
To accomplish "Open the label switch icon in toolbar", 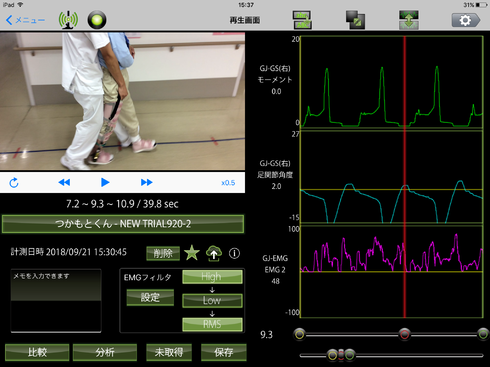I will coord(302,20).
